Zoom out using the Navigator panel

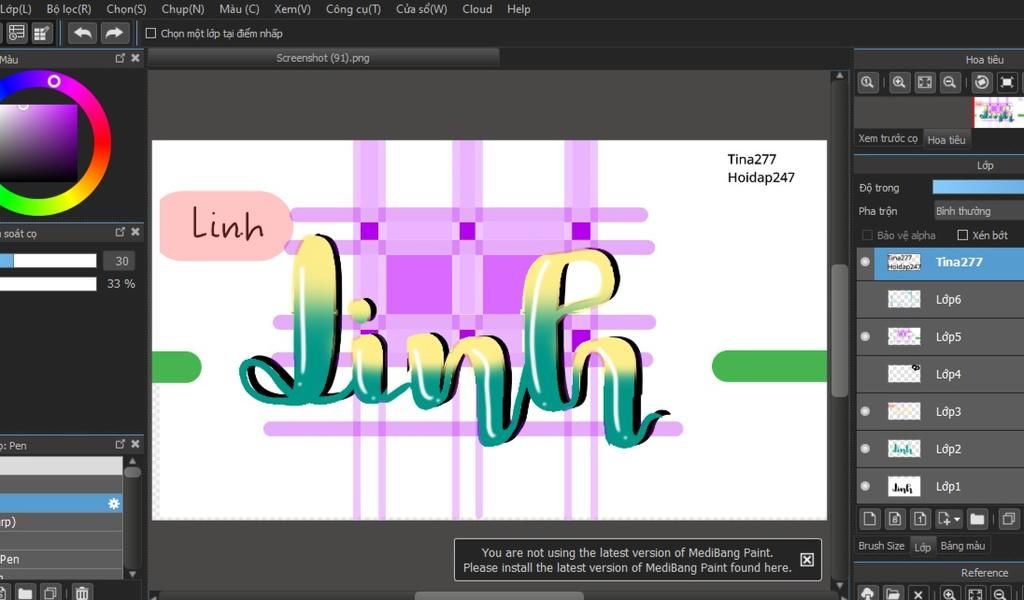(x=950, y=82)
